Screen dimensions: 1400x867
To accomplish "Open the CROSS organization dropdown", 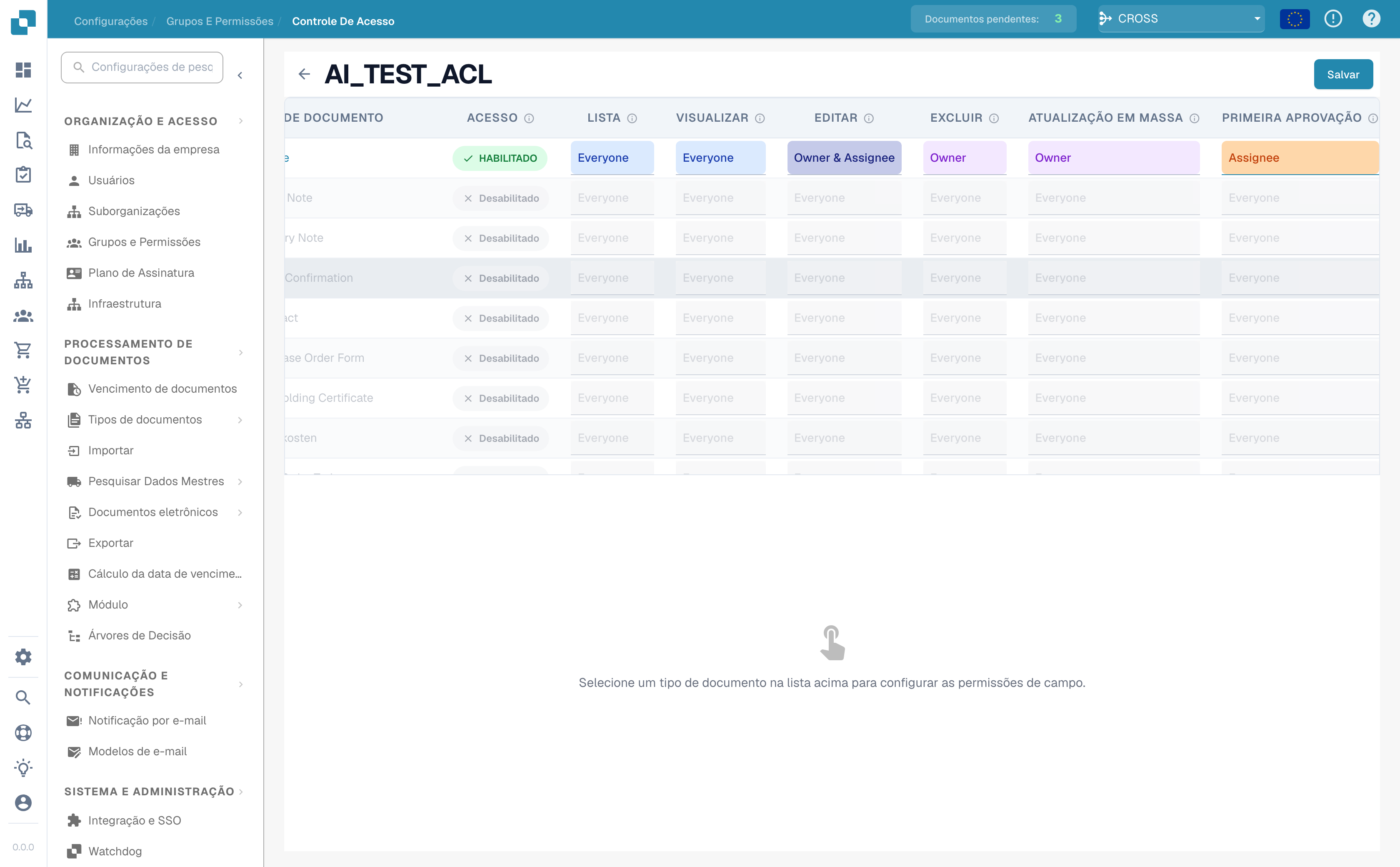I will pyautogui.click(x=1181, y=19).
